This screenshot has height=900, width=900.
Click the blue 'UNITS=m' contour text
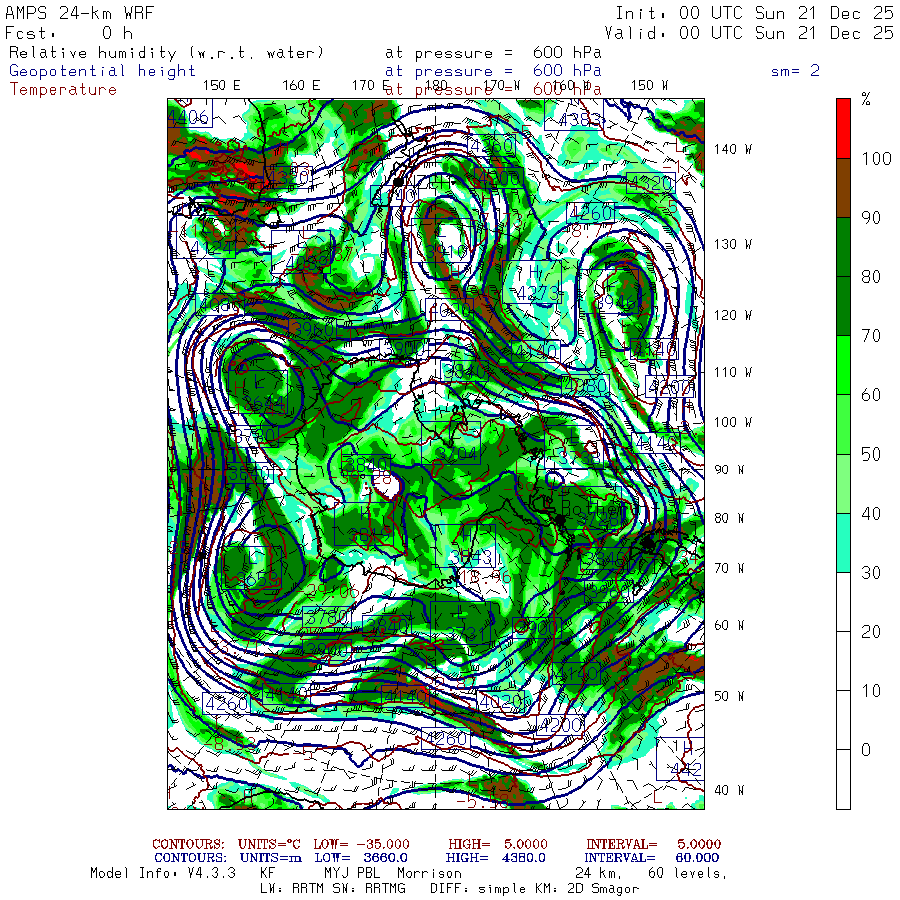tap(271, 858)
